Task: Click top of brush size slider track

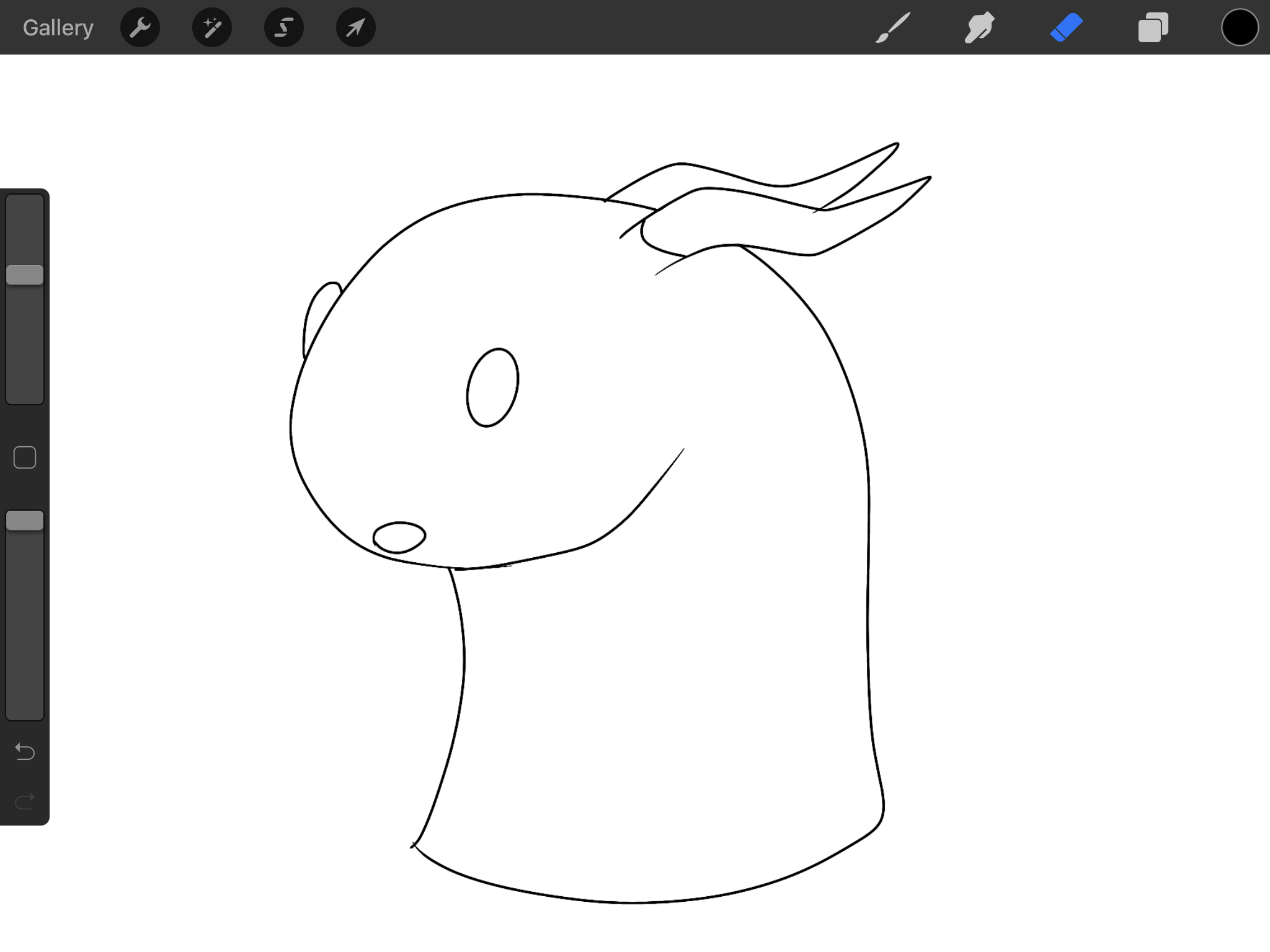Action: 25,205
